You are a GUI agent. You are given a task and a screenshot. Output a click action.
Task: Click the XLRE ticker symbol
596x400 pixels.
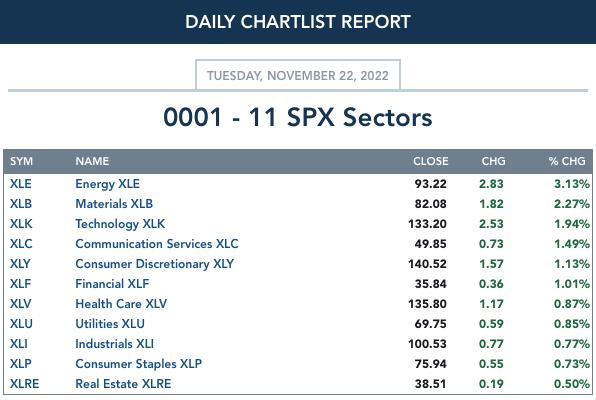tap(24, 384)
